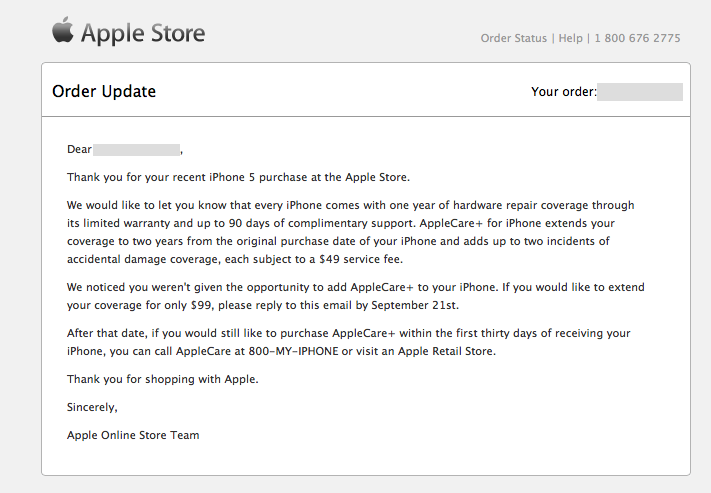The image size is (711, 493).
Task: Click the redacted order number box
Action: point(640,92)
